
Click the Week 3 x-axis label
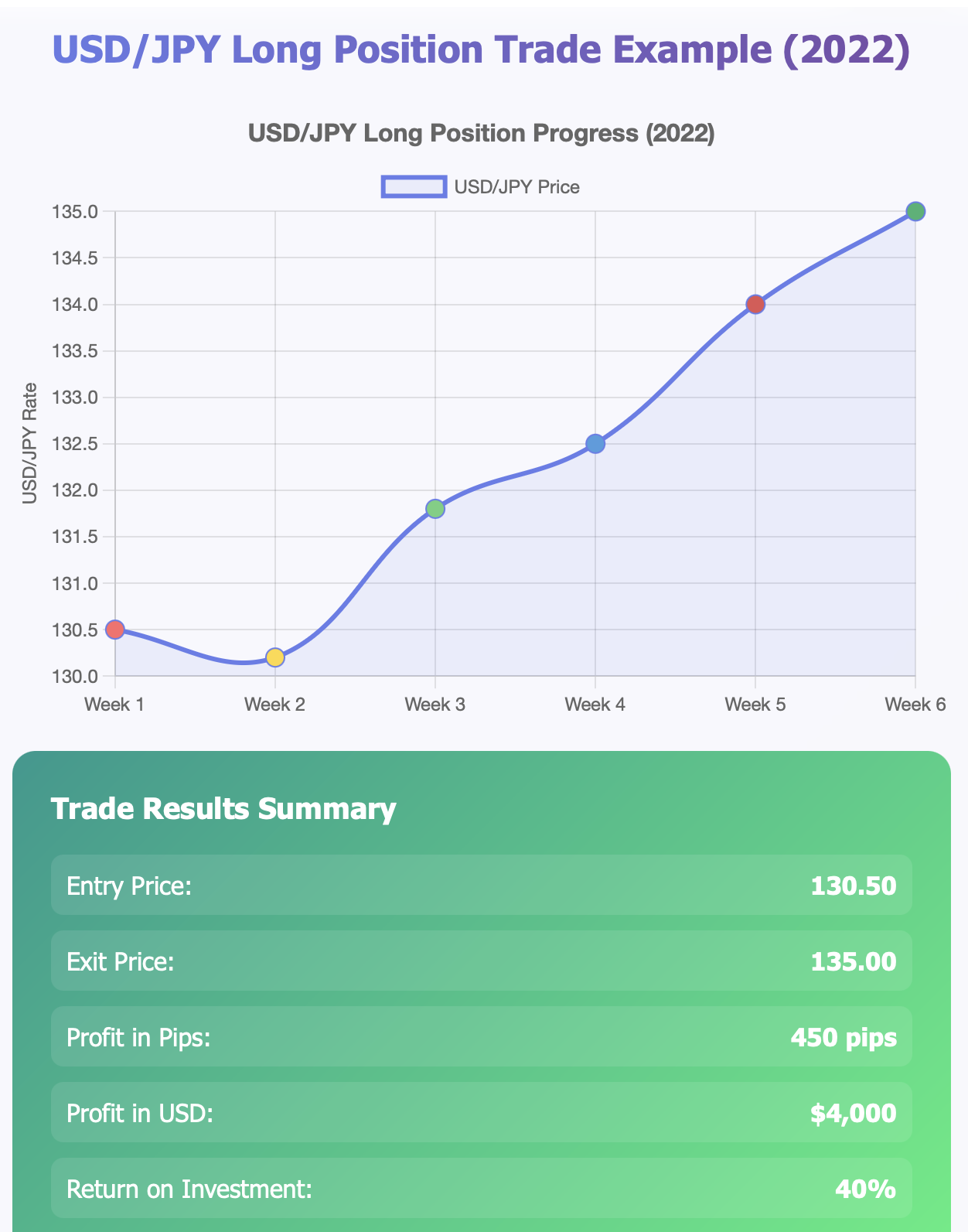[x=435, y=704]
